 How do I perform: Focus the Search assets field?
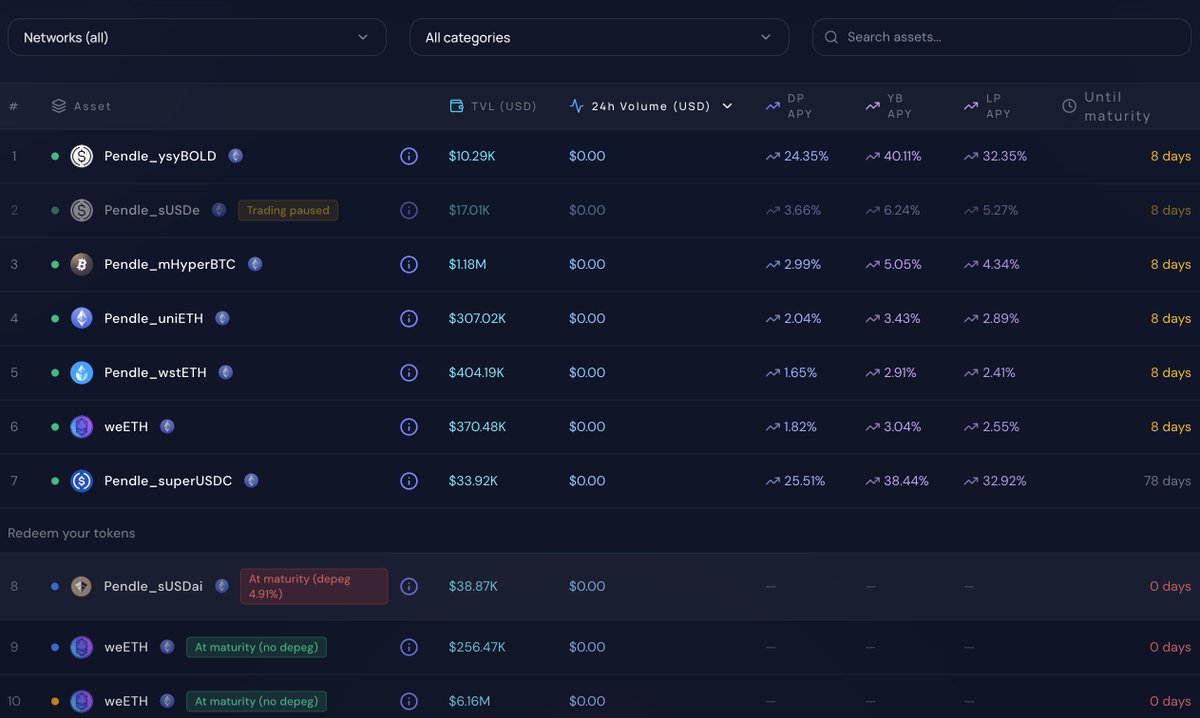coord(1001,37)
